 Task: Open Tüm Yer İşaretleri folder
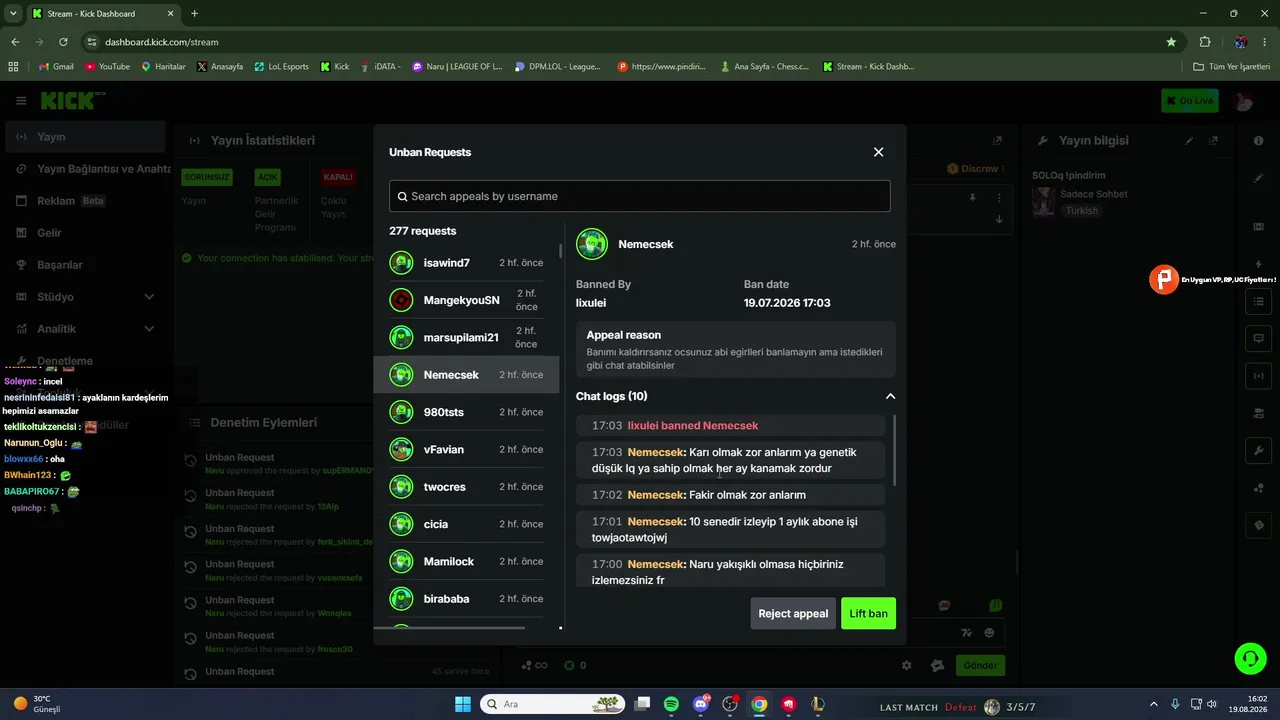coord(1232,67)
